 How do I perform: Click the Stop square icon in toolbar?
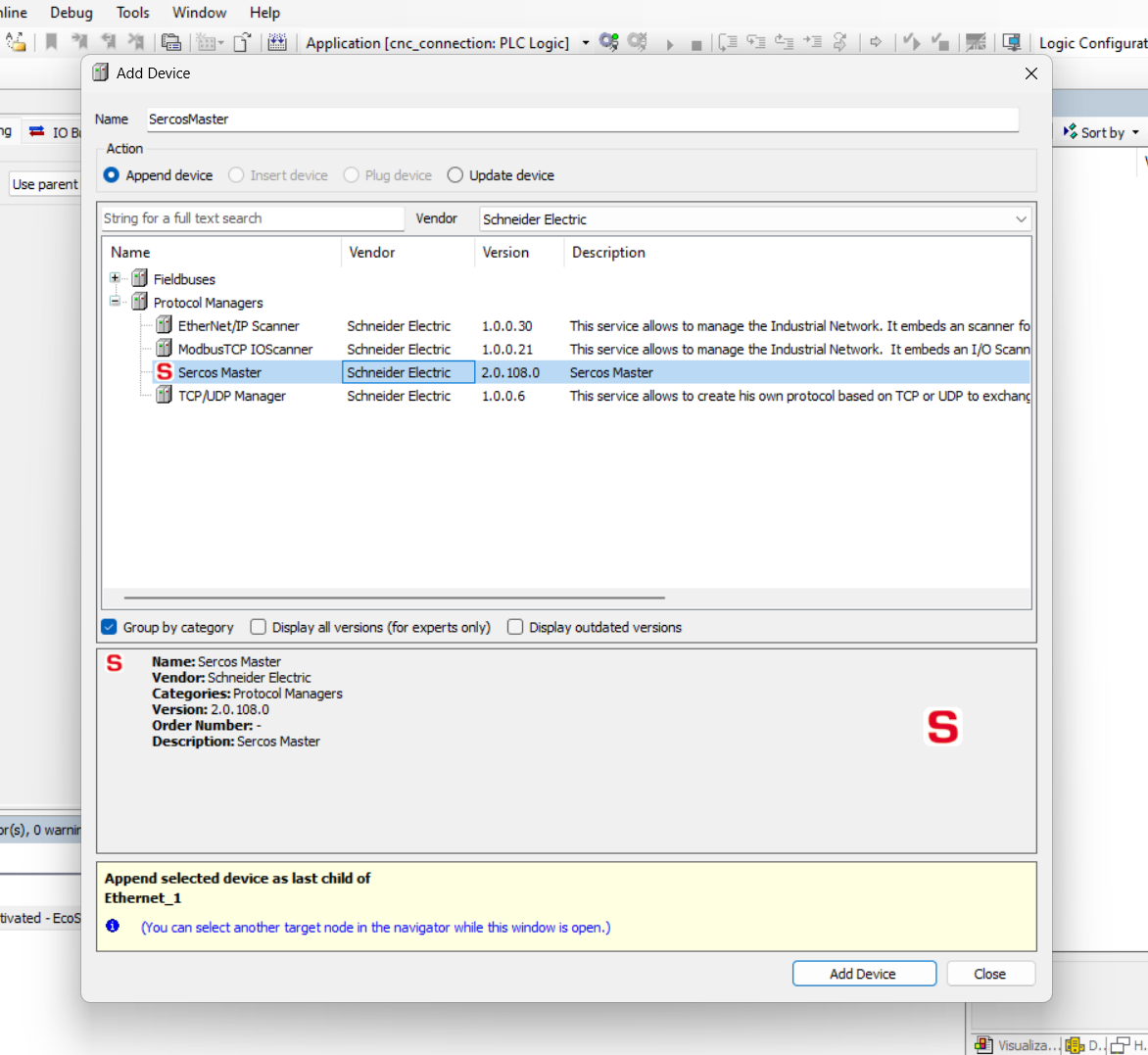(x=696, y=44)
